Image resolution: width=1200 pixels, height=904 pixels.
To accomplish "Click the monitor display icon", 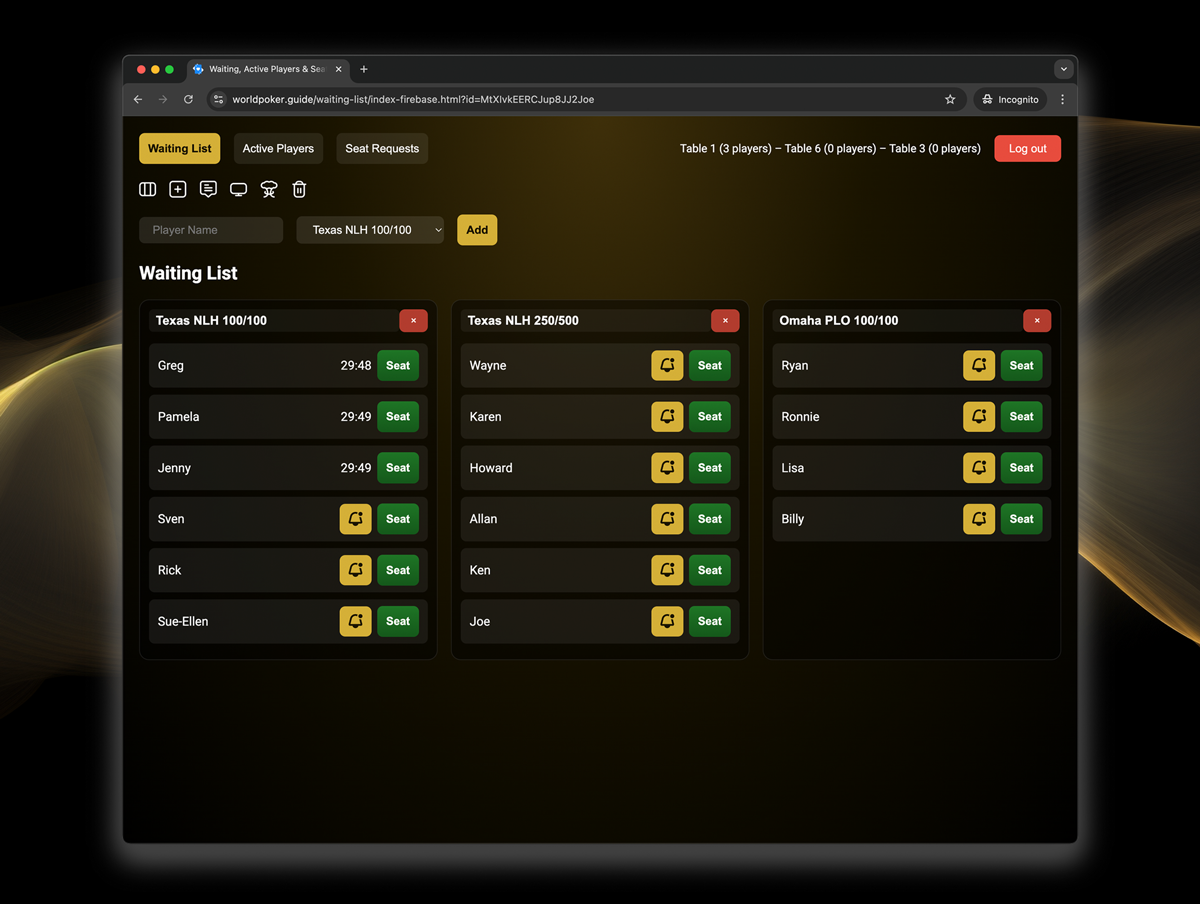I will 238,189.
